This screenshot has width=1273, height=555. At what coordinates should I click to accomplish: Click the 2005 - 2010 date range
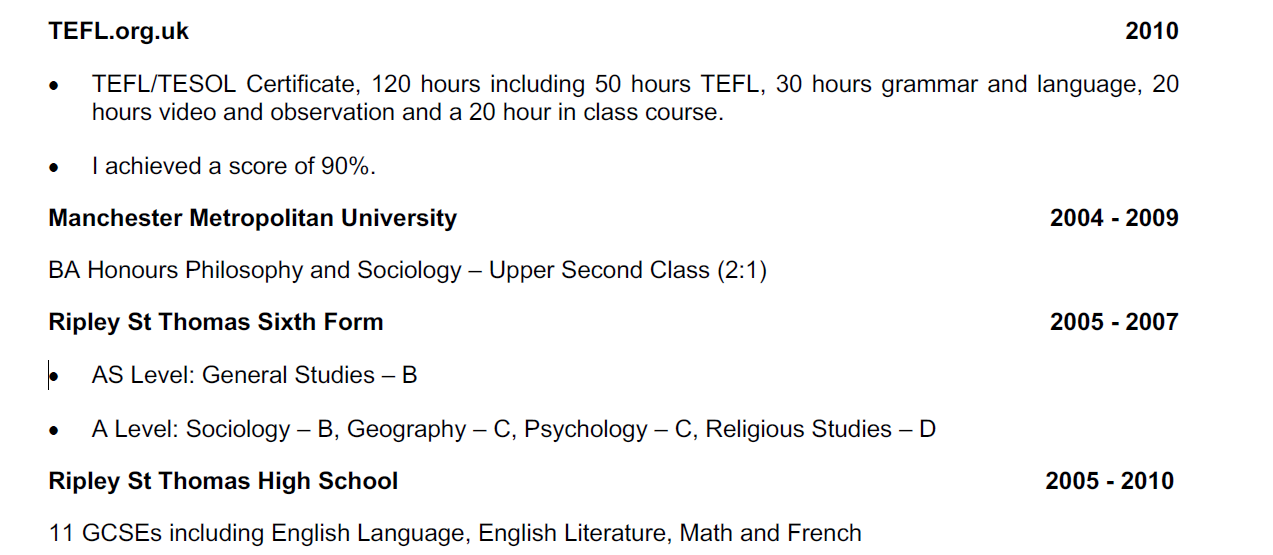click(1109, 481)
